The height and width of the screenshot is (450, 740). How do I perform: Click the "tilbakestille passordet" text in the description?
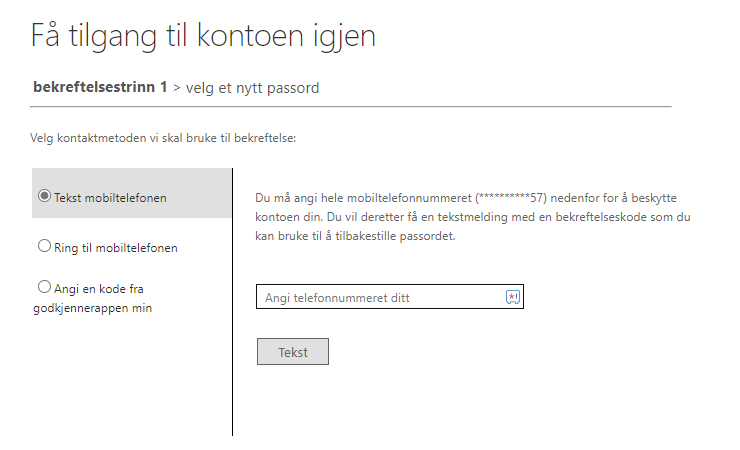tap(395, 236)
